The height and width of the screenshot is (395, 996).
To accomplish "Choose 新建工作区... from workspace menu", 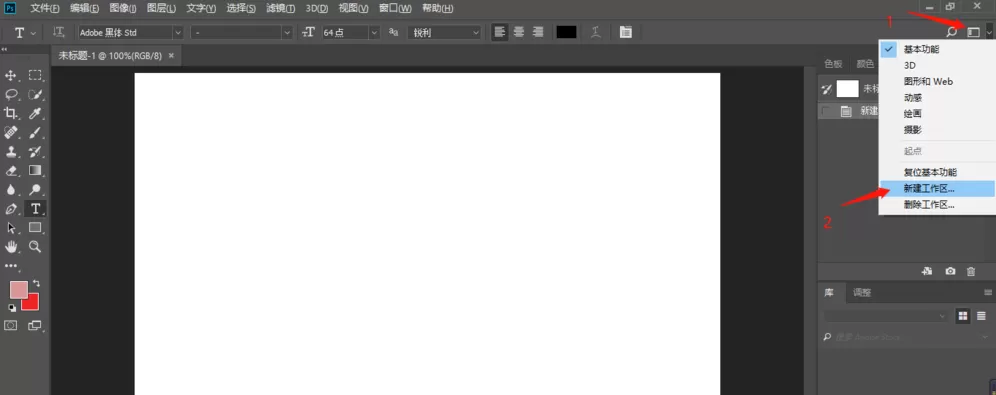I will (937, 189).
